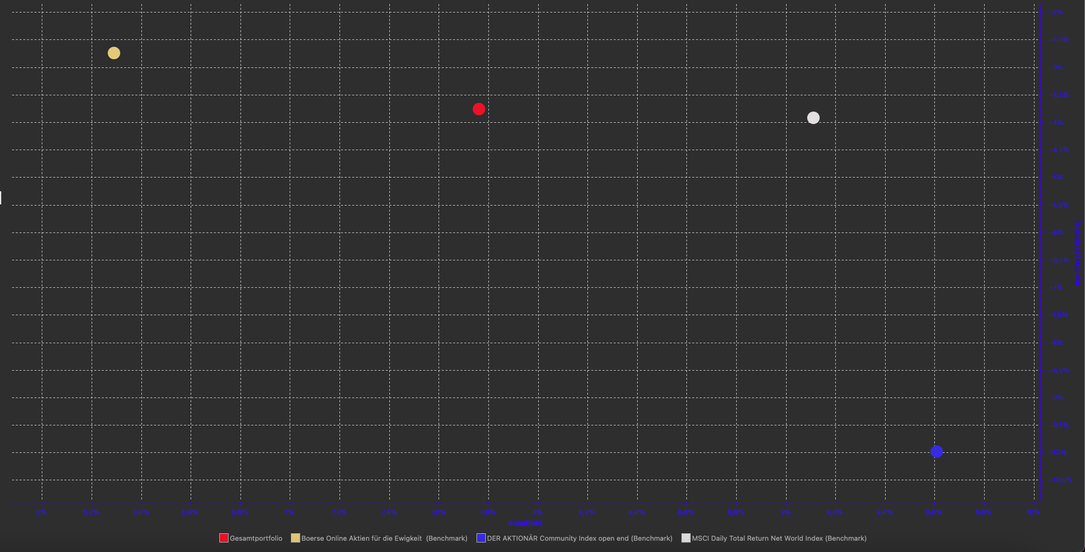The image size is (1085, 552).
Task: Click the -7% y-axis tick label
Action: [1058, 287]
